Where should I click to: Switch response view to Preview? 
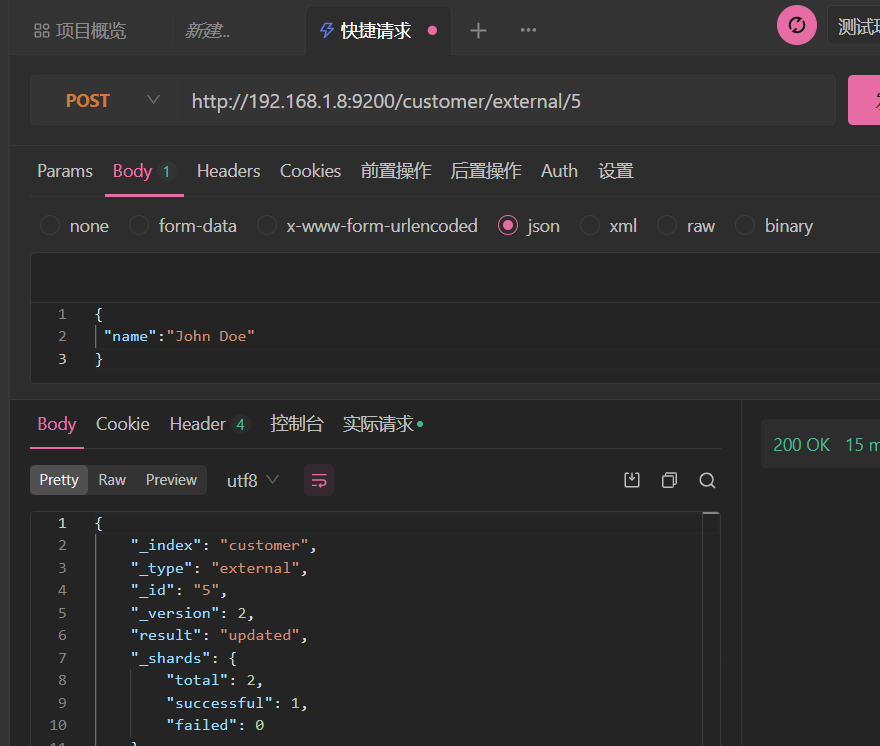coord(171,480)
